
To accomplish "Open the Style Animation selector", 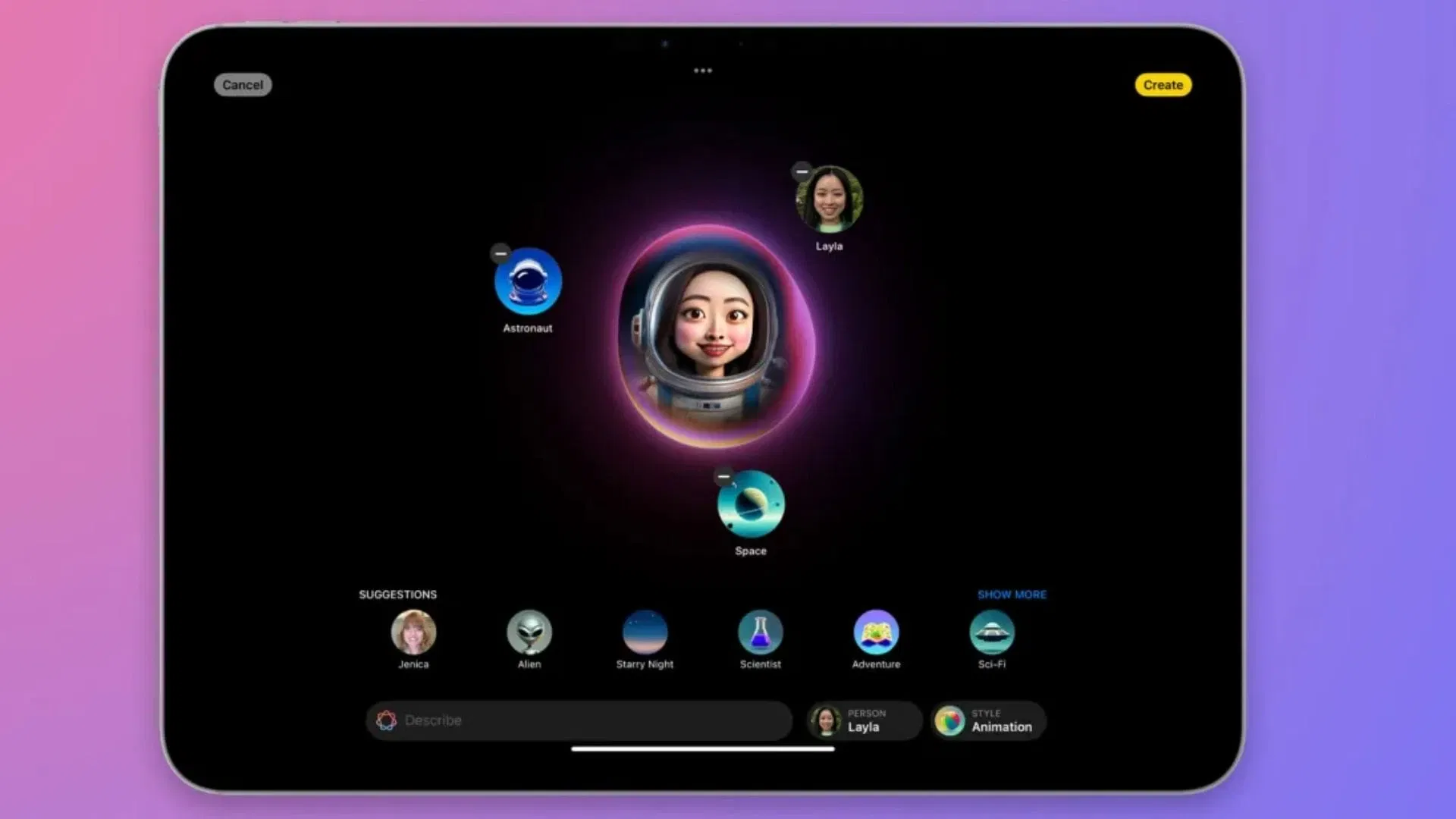I will pyautogui.click(x=987, y=720).
